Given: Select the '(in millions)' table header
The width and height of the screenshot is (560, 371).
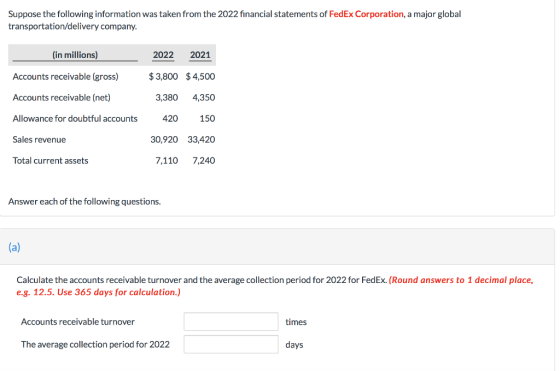Looking at the screenshot, I should coord(75,55).
